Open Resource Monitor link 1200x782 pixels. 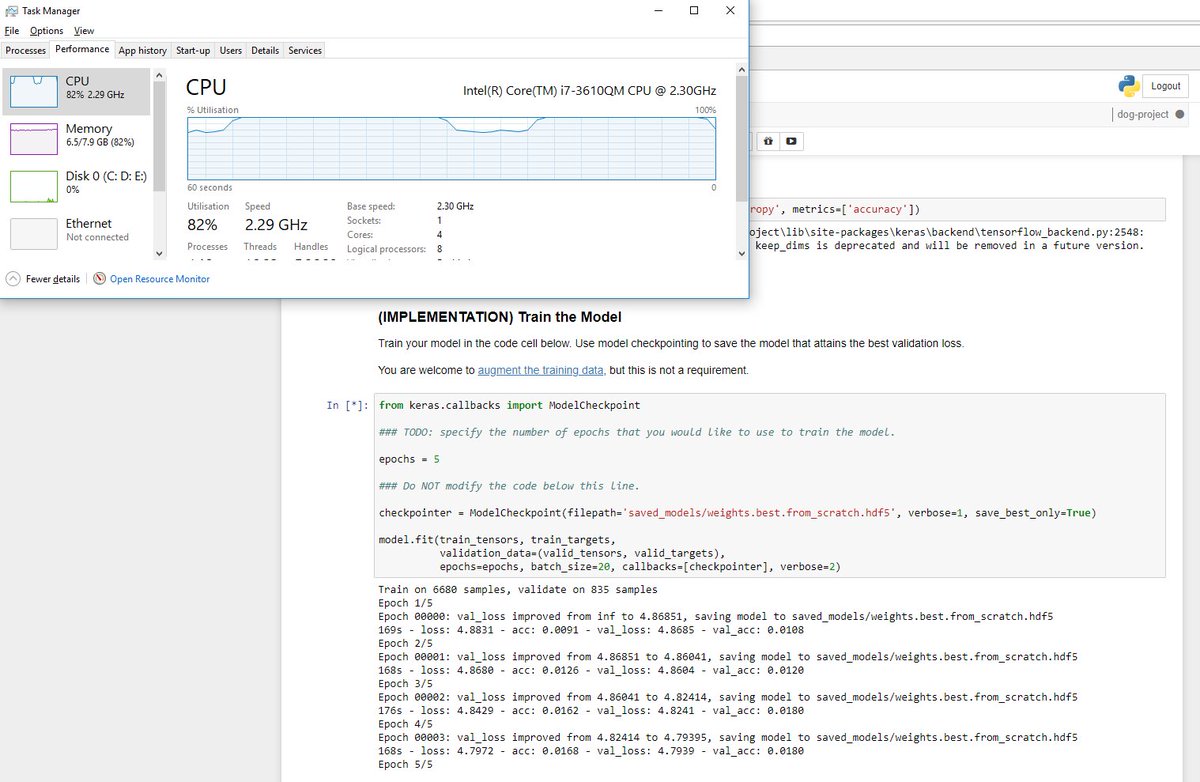tap(160, 279)
